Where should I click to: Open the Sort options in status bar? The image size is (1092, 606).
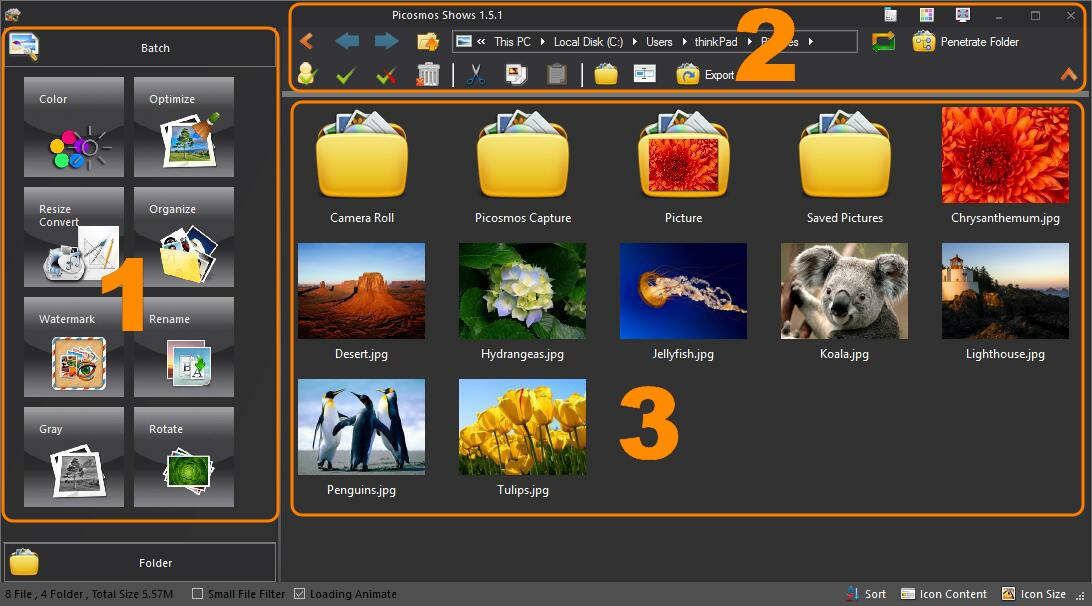pyautogui.click(x=866, y=594)
